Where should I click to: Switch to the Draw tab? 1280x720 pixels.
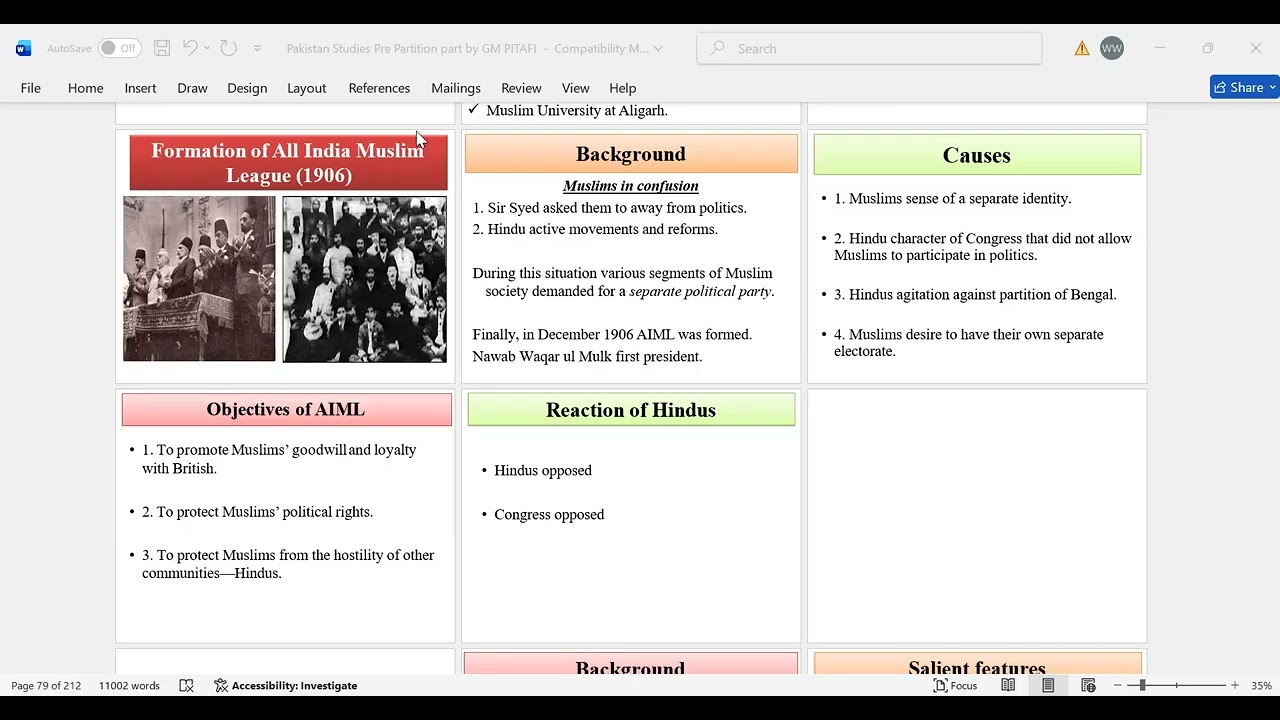click(192, 88)
